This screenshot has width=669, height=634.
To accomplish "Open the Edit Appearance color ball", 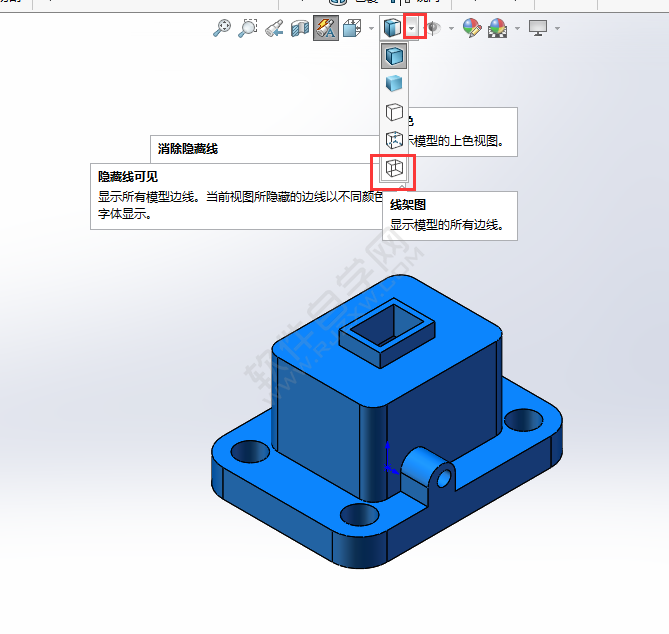I will (471, 28).
